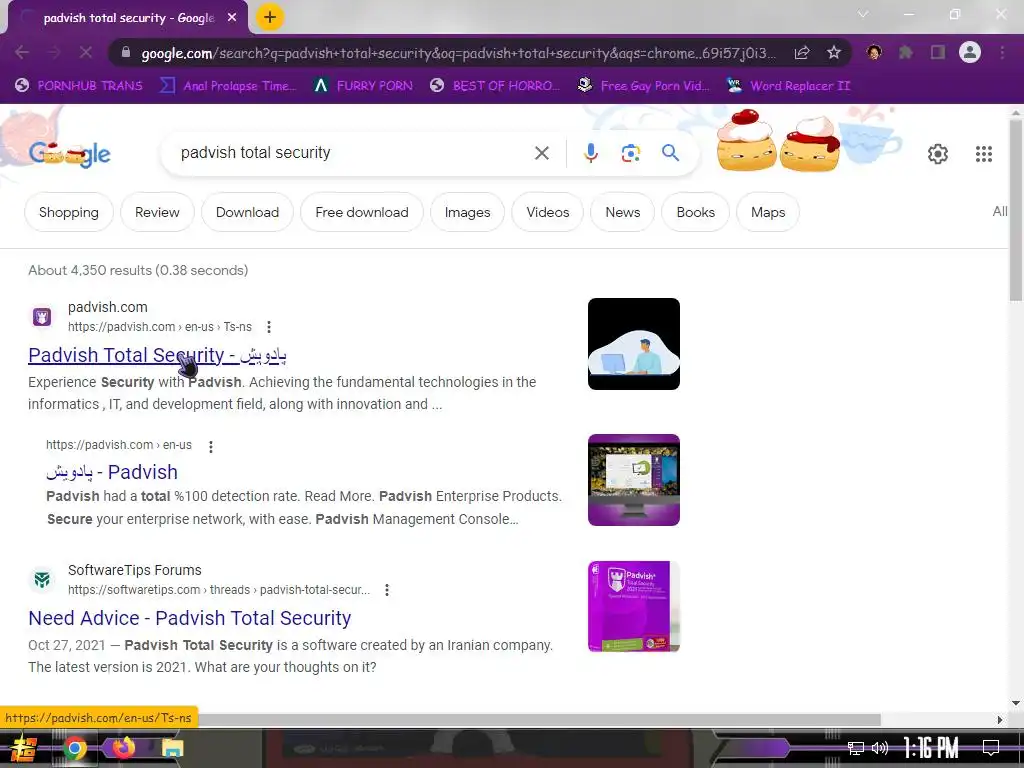1024x768 pixels.
Task: Open Chrome three-dot menu
Action: tap(1002, 52)
